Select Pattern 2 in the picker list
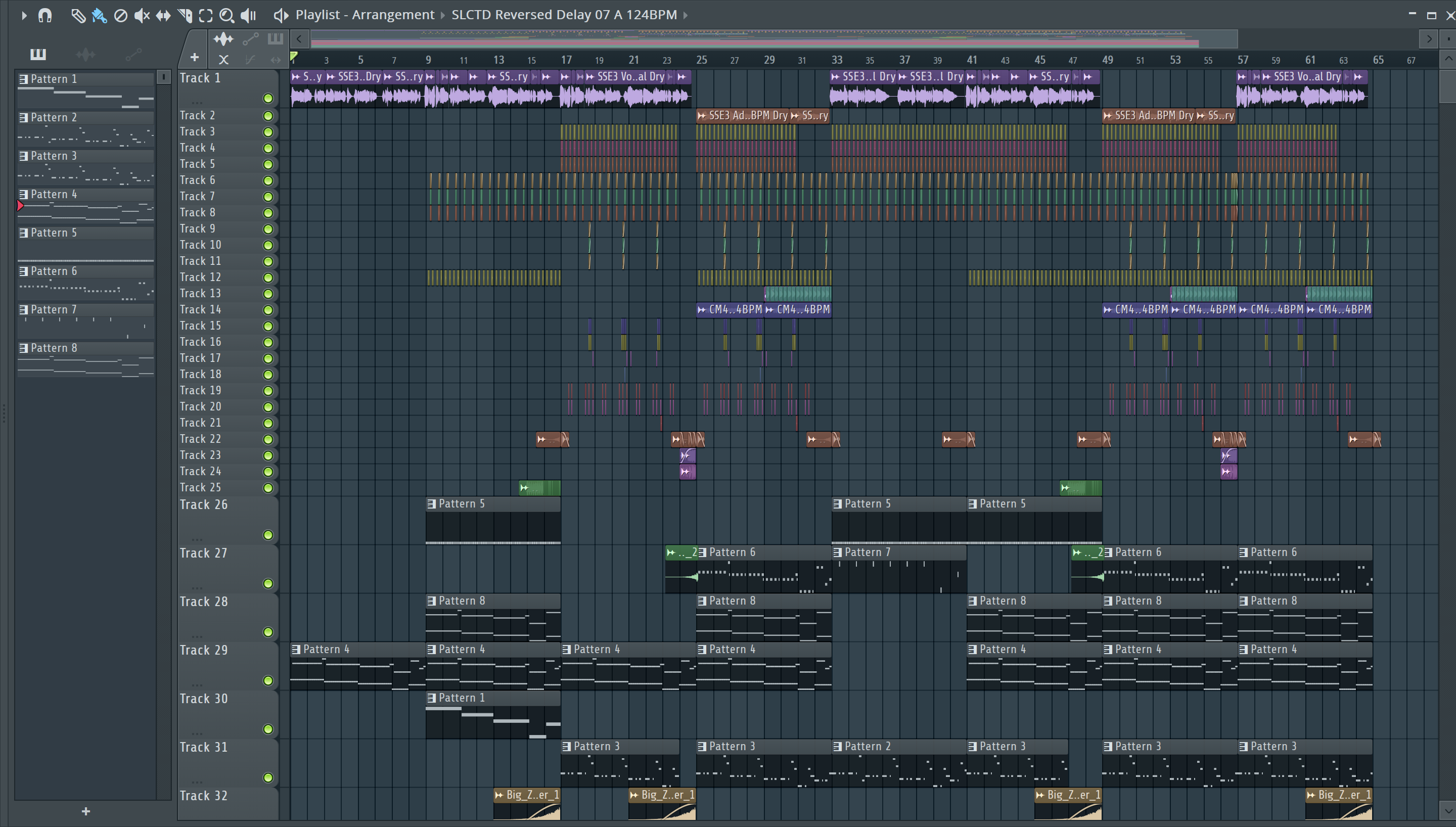Image resolution: width=1456 pixels, height=827 pixels. click(x=85, y=129)
